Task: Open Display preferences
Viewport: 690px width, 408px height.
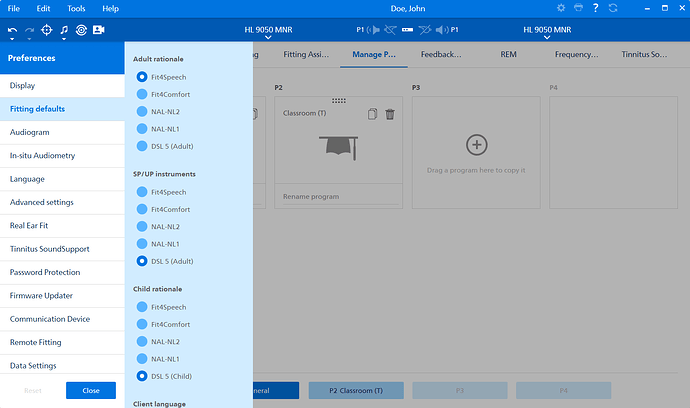Action: point(62,85)
